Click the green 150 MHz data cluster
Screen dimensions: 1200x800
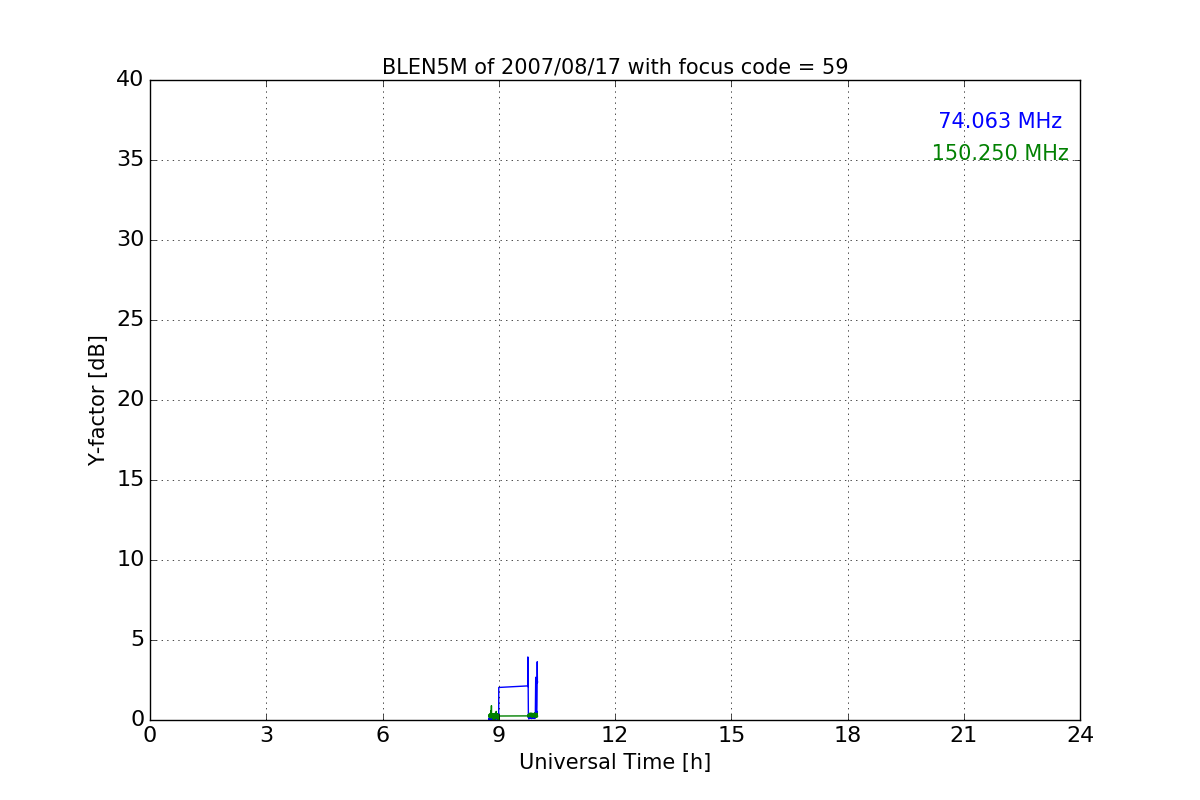pyautogui.click(x=493, y=715)
